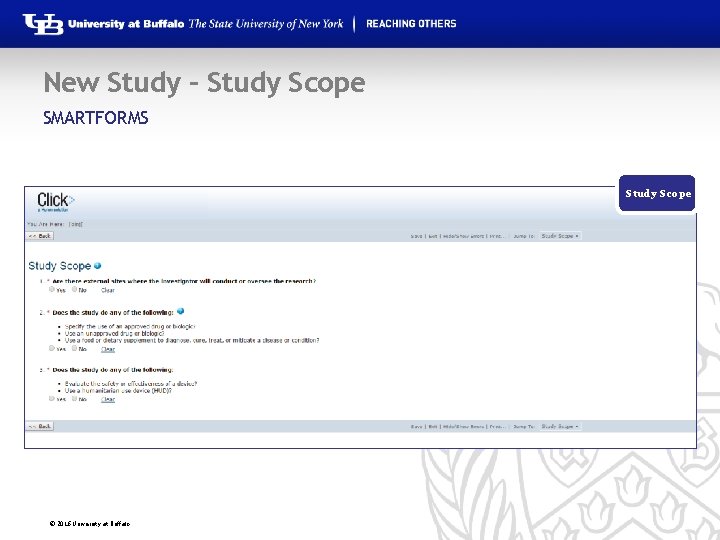
Task: Select Yes for the device question
Action: pyautogui.click(x=52, y=398)
